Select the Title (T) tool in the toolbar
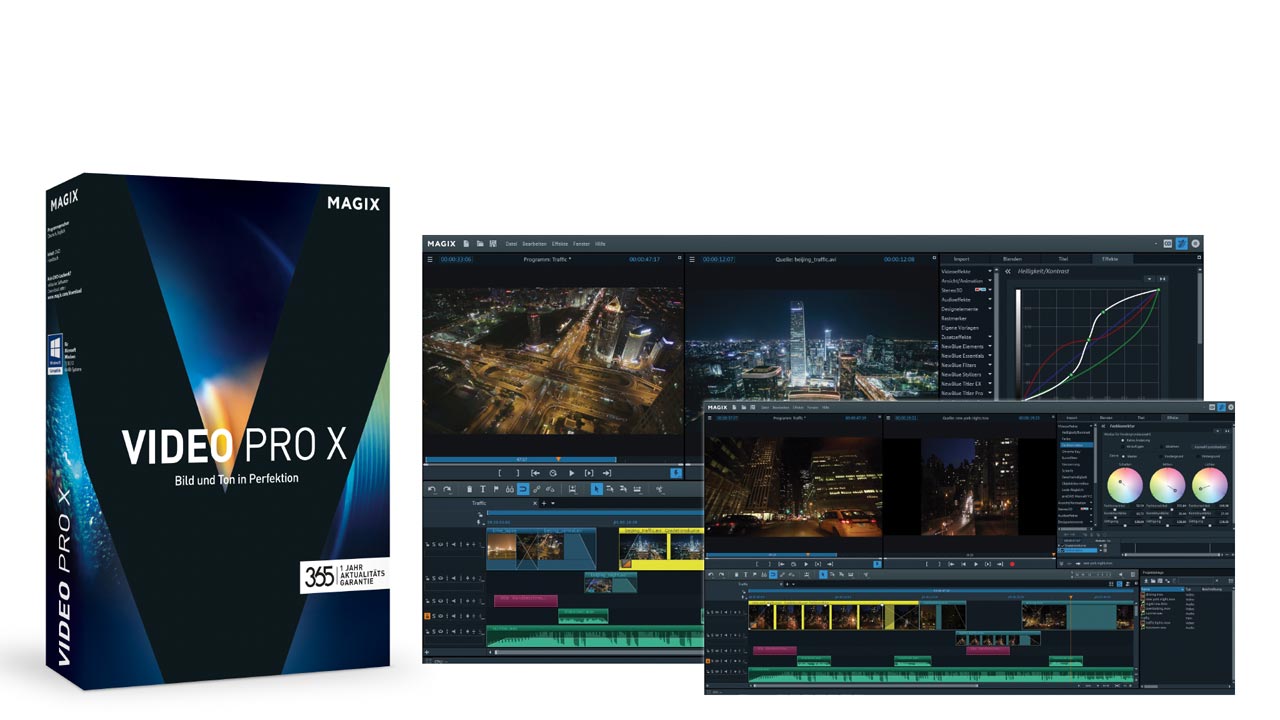The width and height of the screenshot is (1280, 720). pyautogui.click(x=483, y=489)
